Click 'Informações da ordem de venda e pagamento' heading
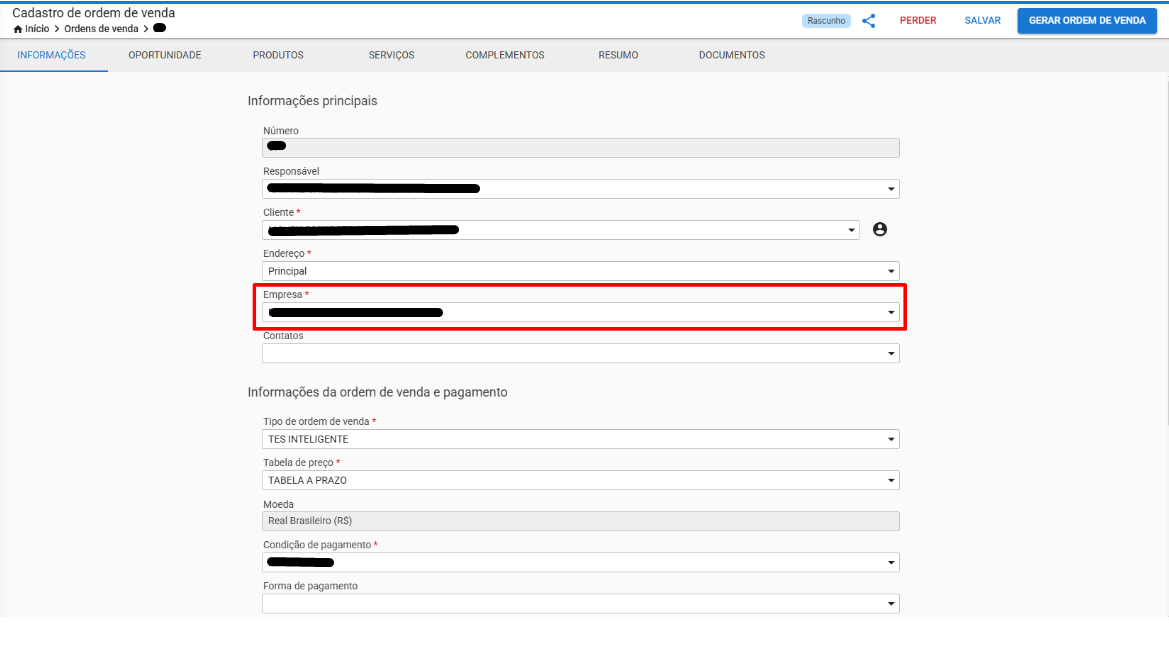The height and width of the screenshot is (648, 1169). tap(377, 392)
